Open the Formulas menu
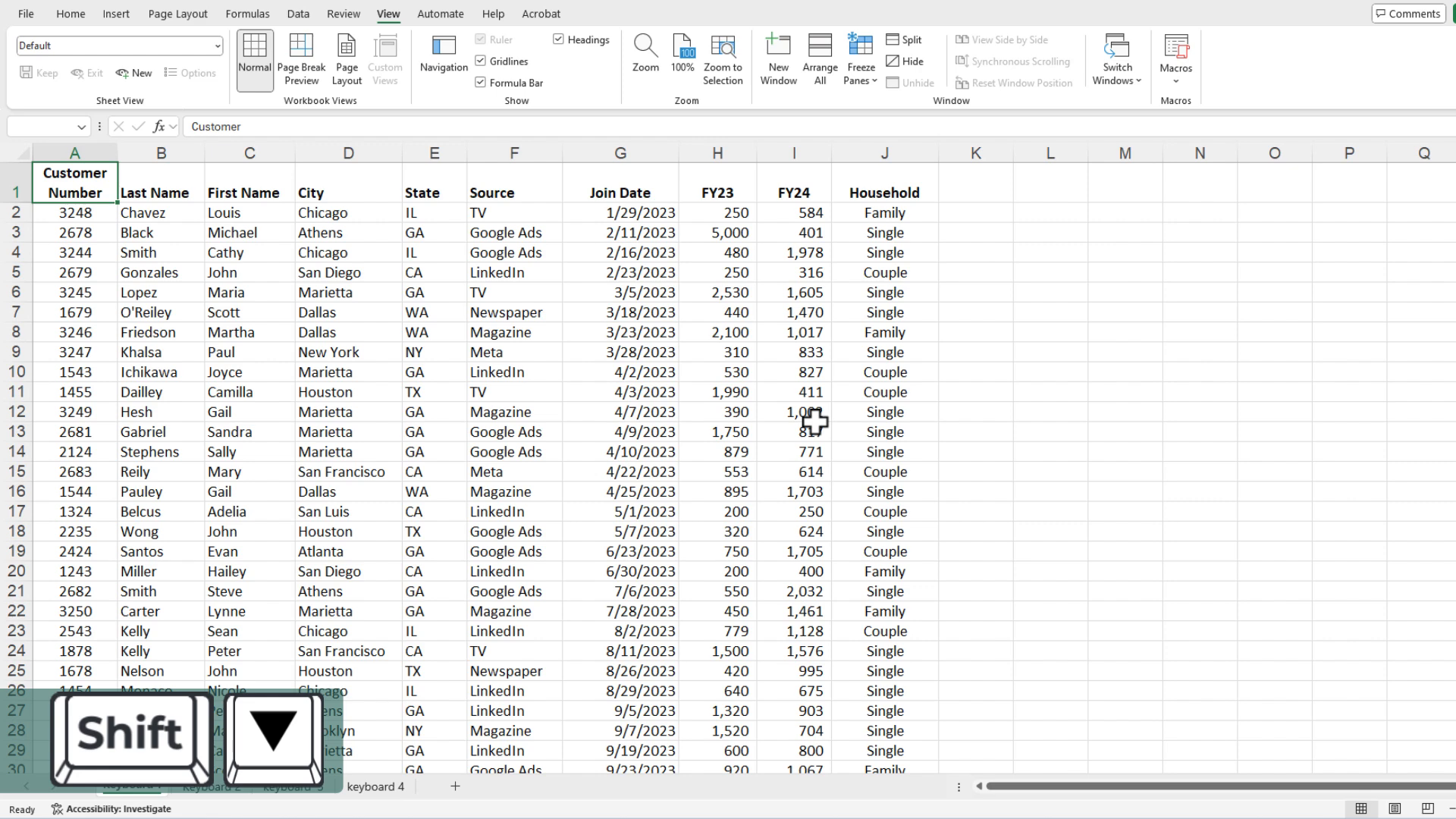The height and width of the screenshot is (819, 1456). [x=247, y=13]
